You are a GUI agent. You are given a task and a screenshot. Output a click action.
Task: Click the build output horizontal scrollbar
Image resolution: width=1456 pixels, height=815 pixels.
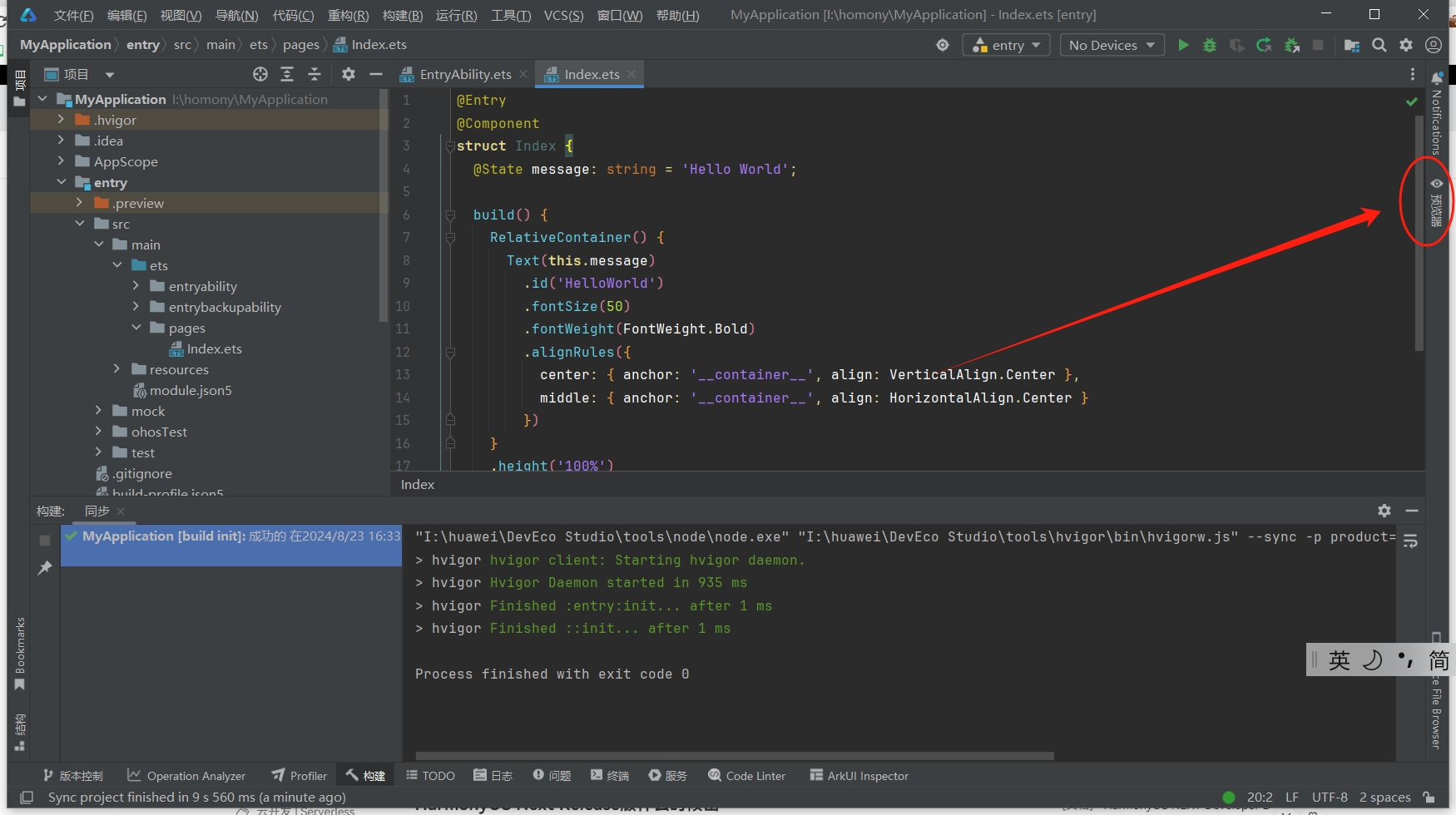pos(735,756)
